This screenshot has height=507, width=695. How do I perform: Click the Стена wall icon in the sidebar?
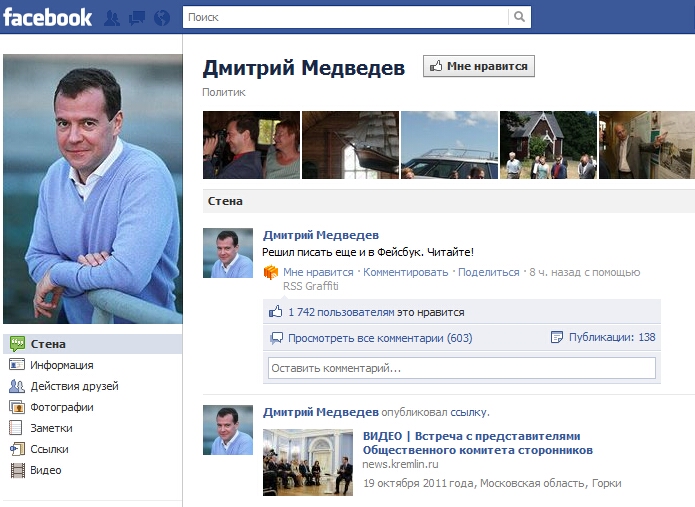(17, 344)
